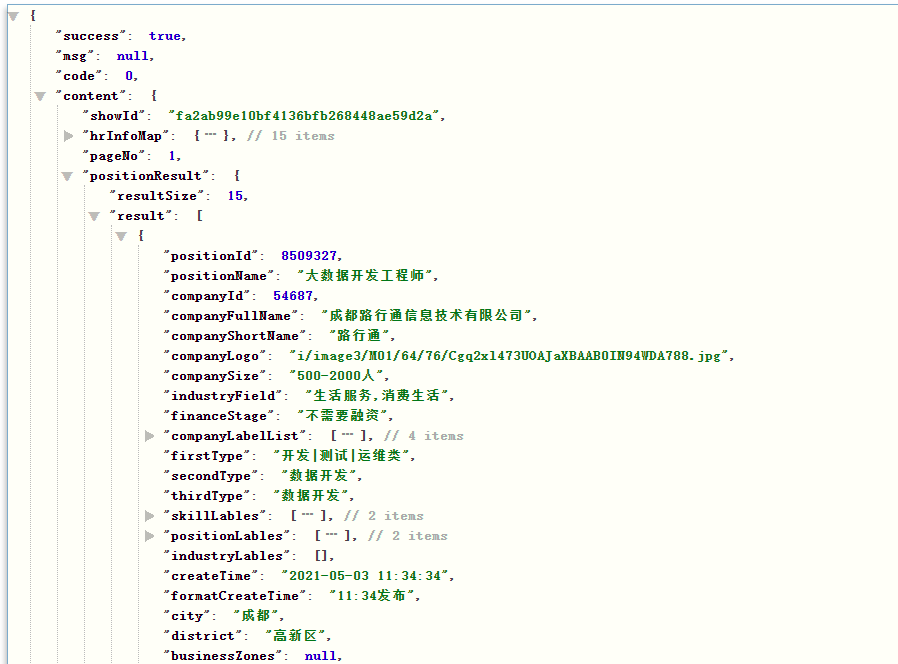Select the value 500-2000人
Image resolution: width=898 pixels, height=664 pixels.
pos(336,376)
